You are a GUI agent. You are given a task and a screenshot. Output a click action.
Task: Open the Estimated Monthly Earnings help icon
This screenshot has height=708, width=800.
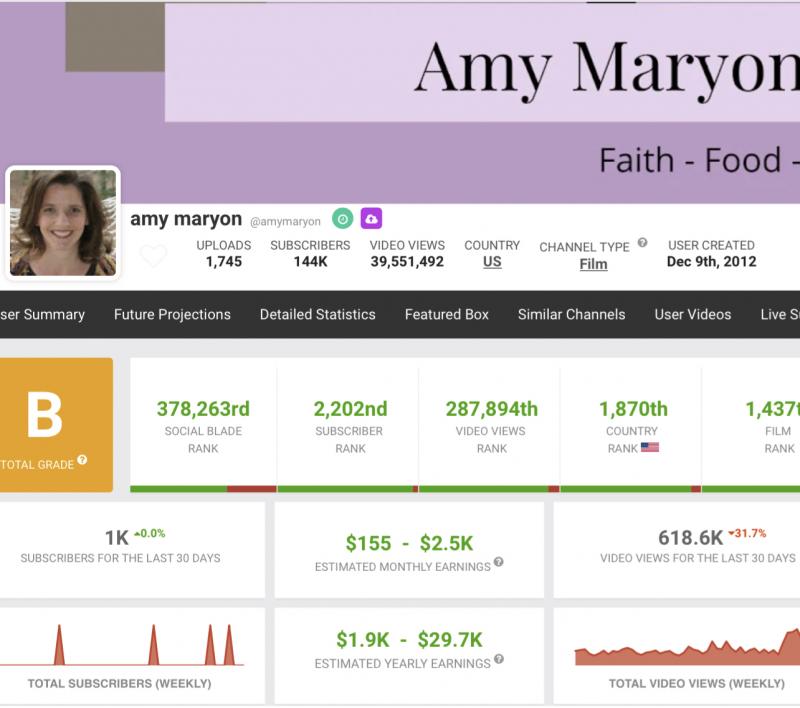coord(498,562)
